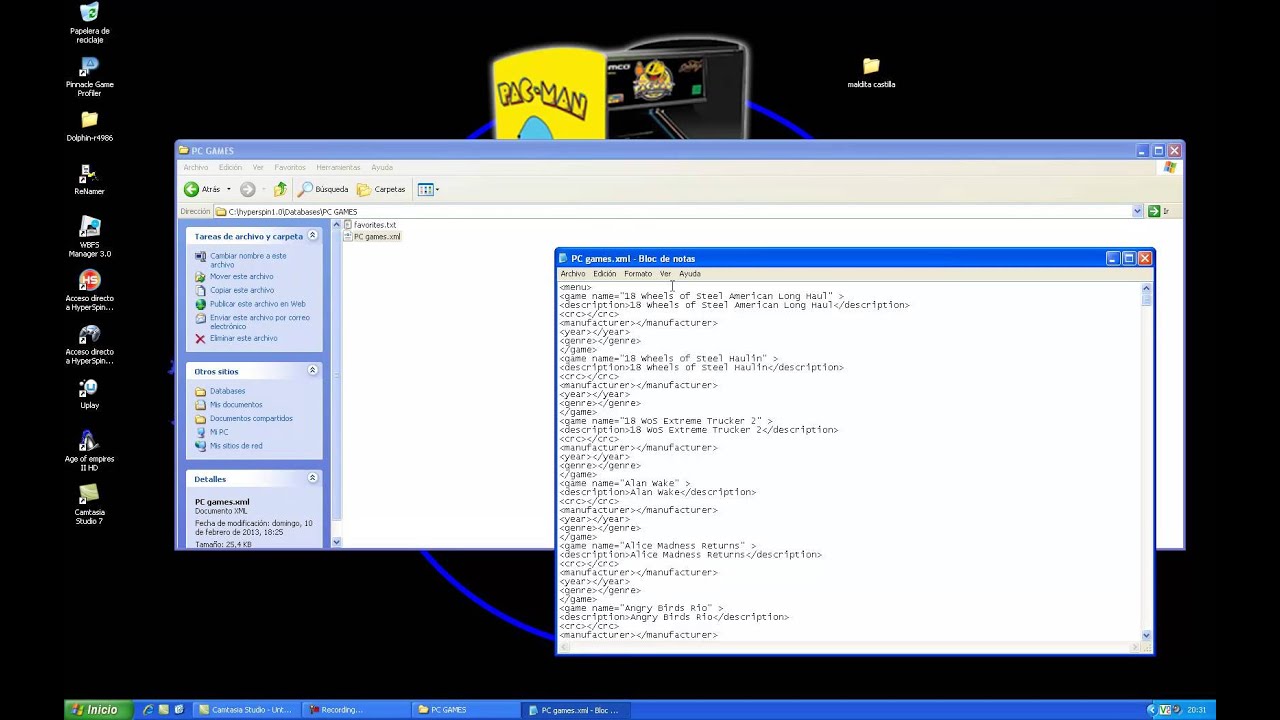
Task: Click Cambiar nombre a este archivo
Action: (247, 260)
